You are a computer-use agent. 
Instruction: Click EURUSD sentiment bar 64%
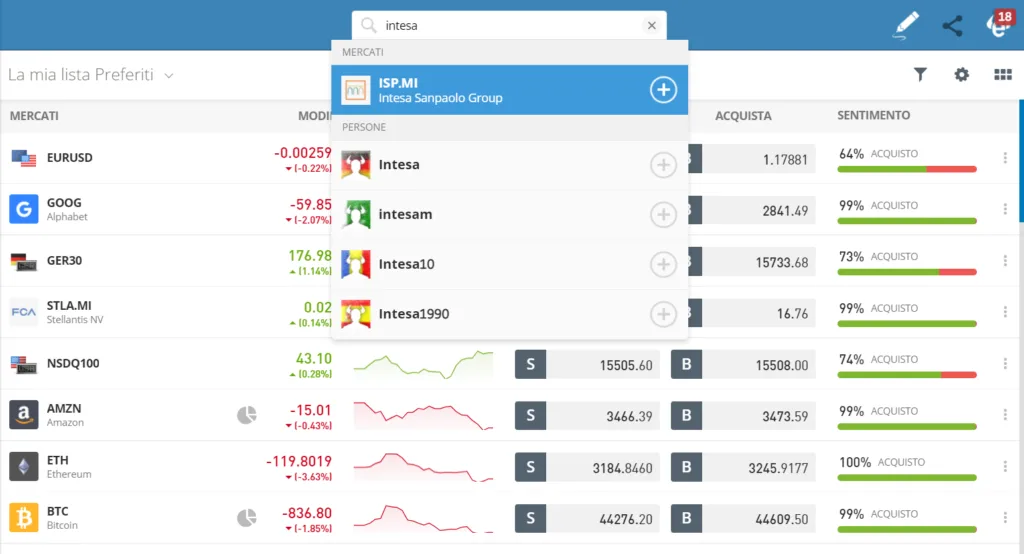click(x=906, y=169)
